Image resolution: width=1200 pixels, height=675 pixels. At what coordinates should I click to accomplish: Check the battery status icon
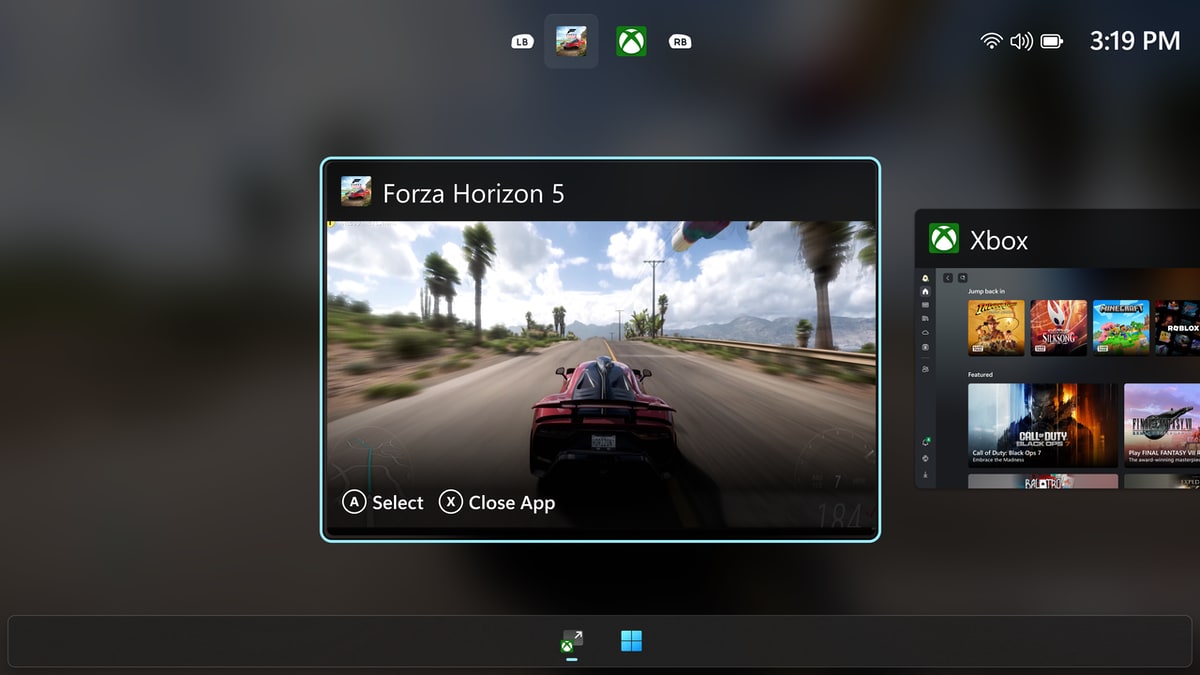point(1051,41)
